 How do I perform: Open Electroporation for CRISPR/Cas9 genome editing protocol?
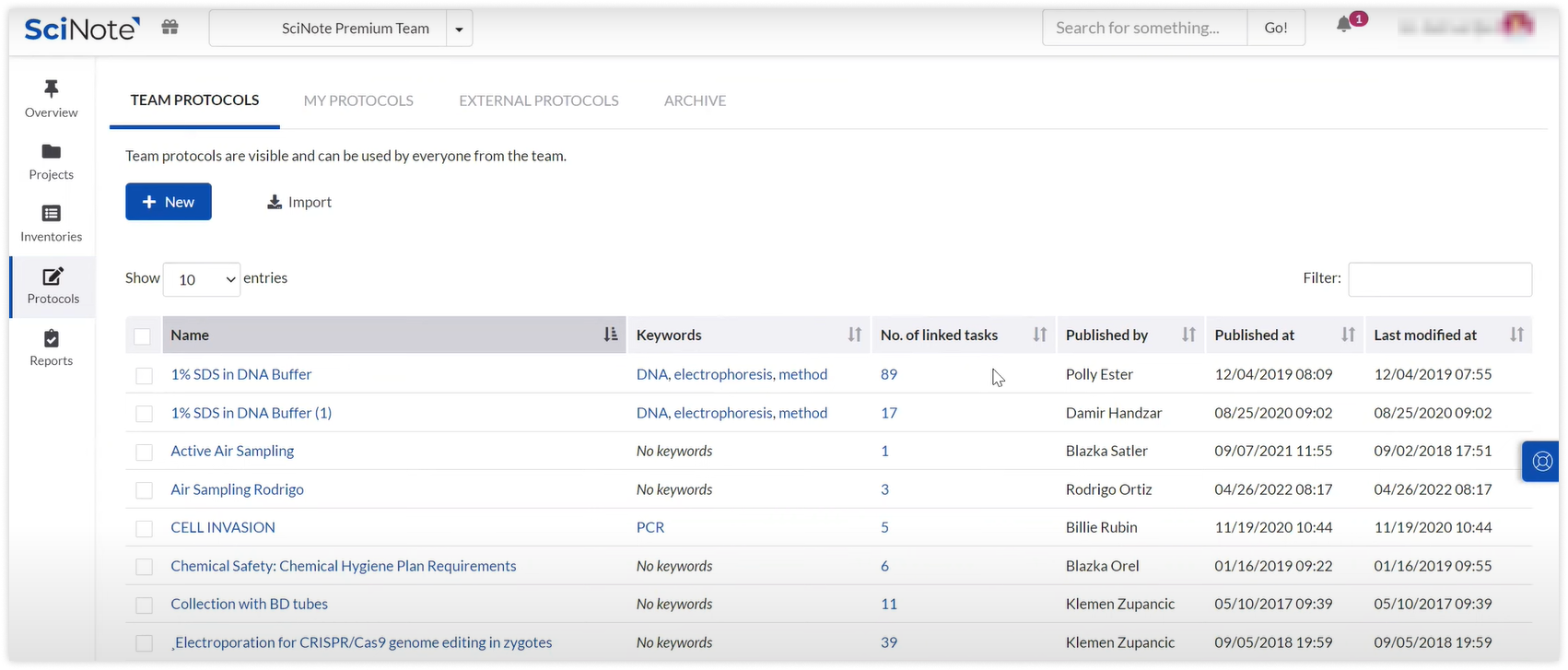(x=362, y=642)
